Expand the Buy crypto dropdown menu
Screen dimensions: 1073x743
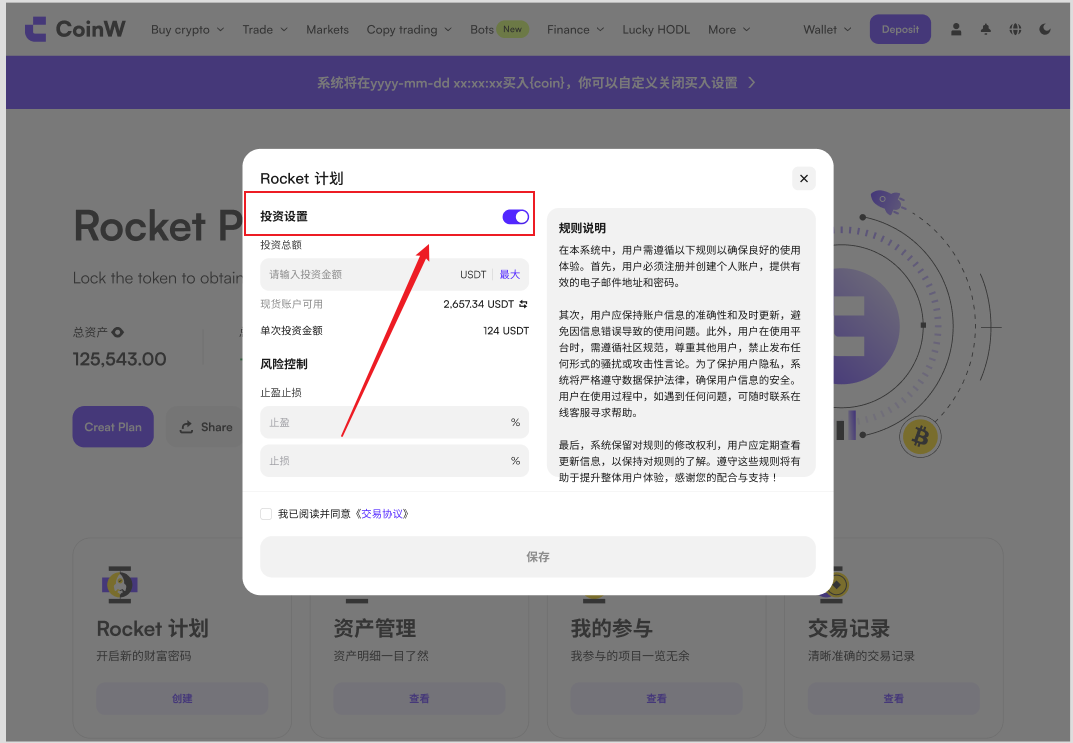[187, 30]
